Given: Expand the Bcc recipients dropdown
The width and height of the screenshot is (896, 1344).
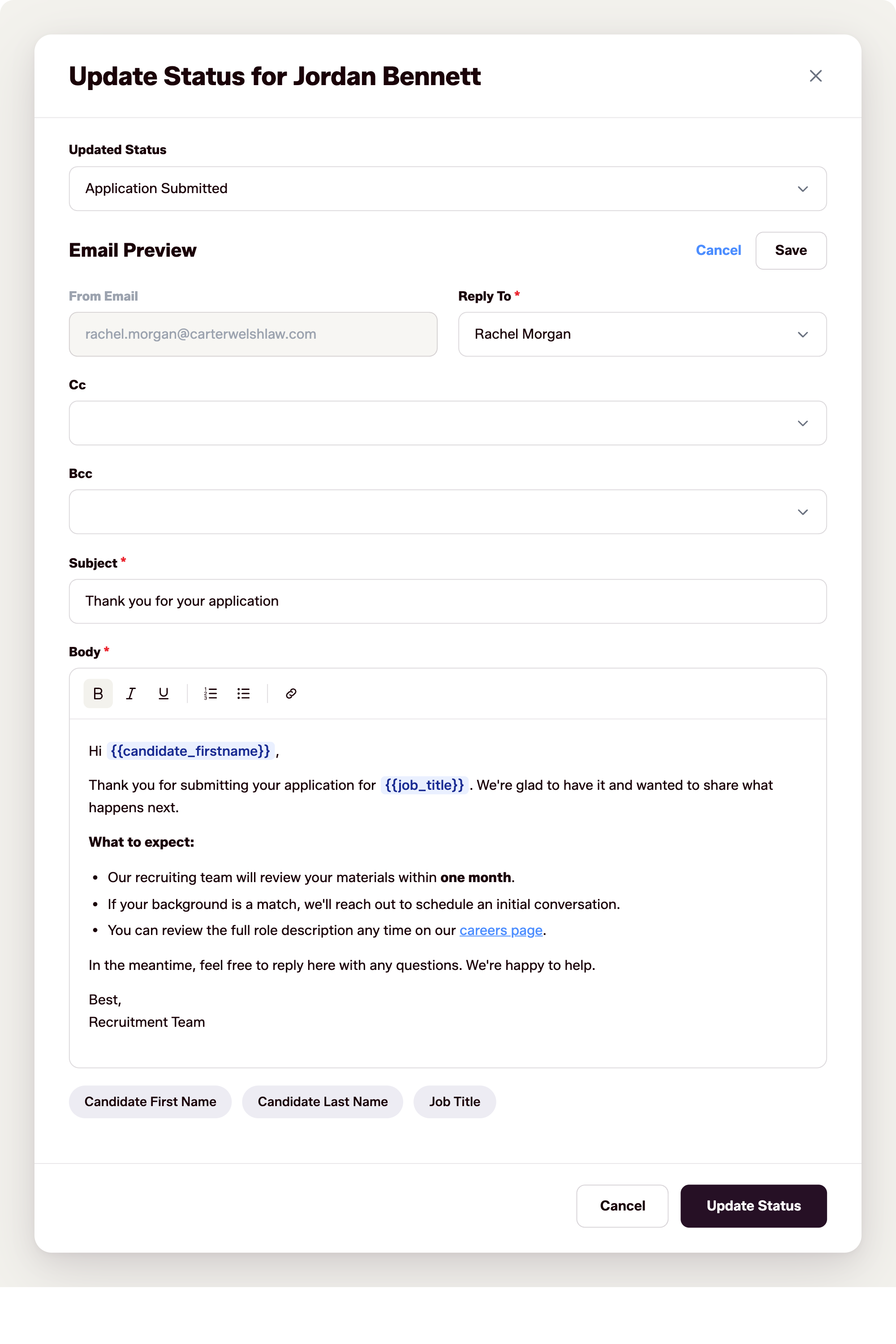Looking at the screenshot, I should tap(448, 512).
